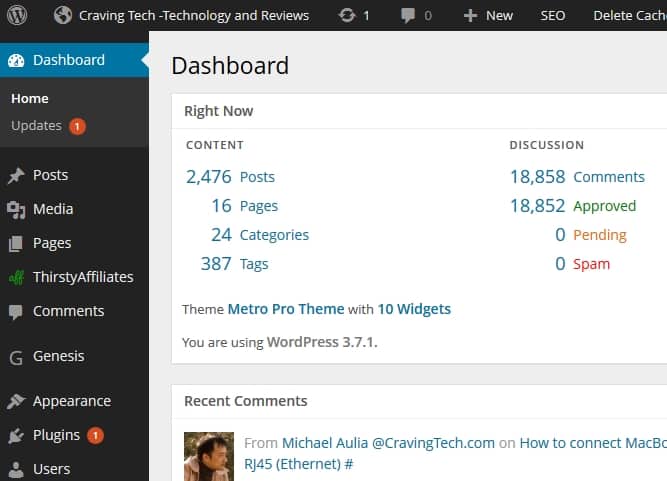Screen dimensions: 667x481
Task: Click the Posts link in Right Now
Action: [x=257, y=177]
